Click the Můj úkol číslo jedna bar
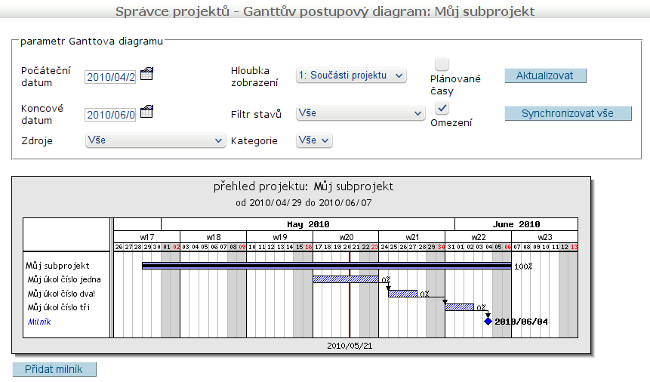Viewport: 650px width, 382px height. coord(345,279)
